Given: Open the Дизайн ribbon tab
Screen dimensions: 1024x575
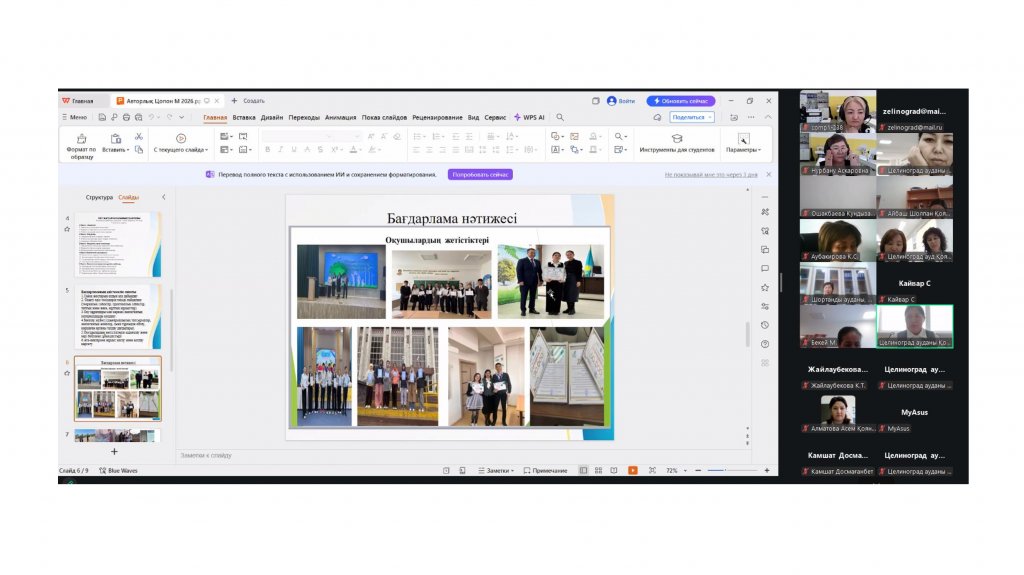Looking at the screenshot, I should point(272,117).
